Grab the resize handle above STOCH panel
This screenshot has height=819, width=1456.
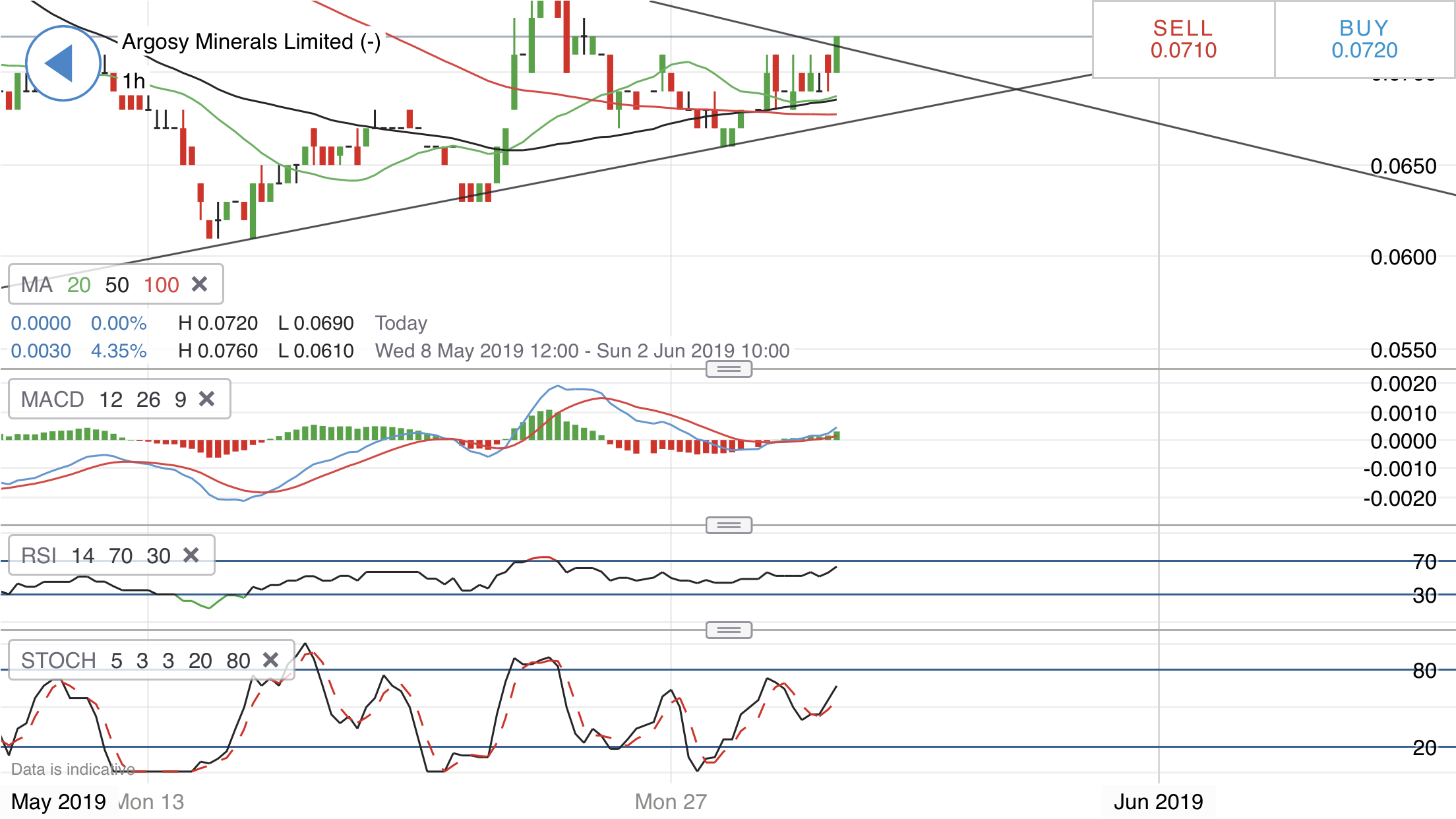(729, 630)
